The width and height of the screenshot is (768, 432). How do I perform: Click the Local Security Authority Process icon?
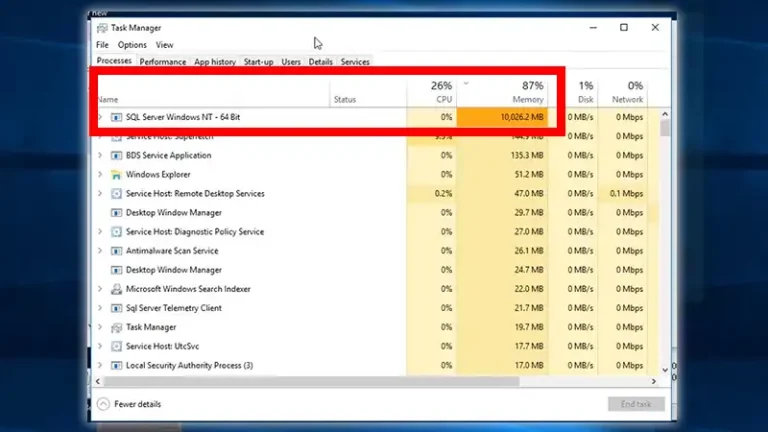tap(116, 365)
